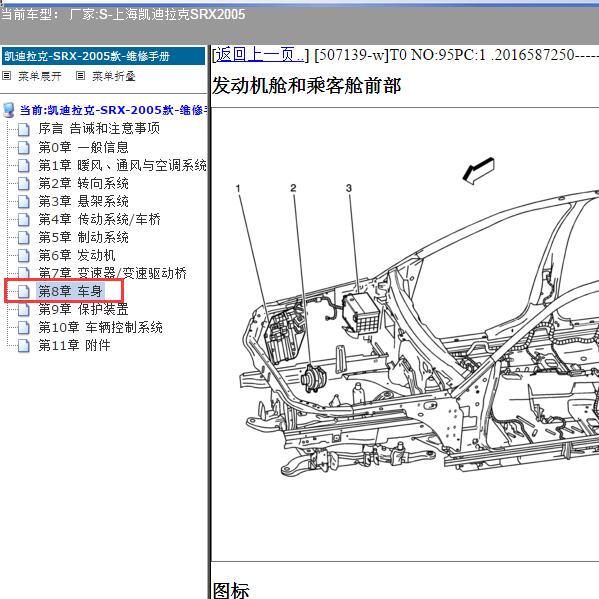Image resolution: width=599 pixels, height=599 pixels.
Task: Open 第4章 传动系统/车桥
Action: (99, 219)
